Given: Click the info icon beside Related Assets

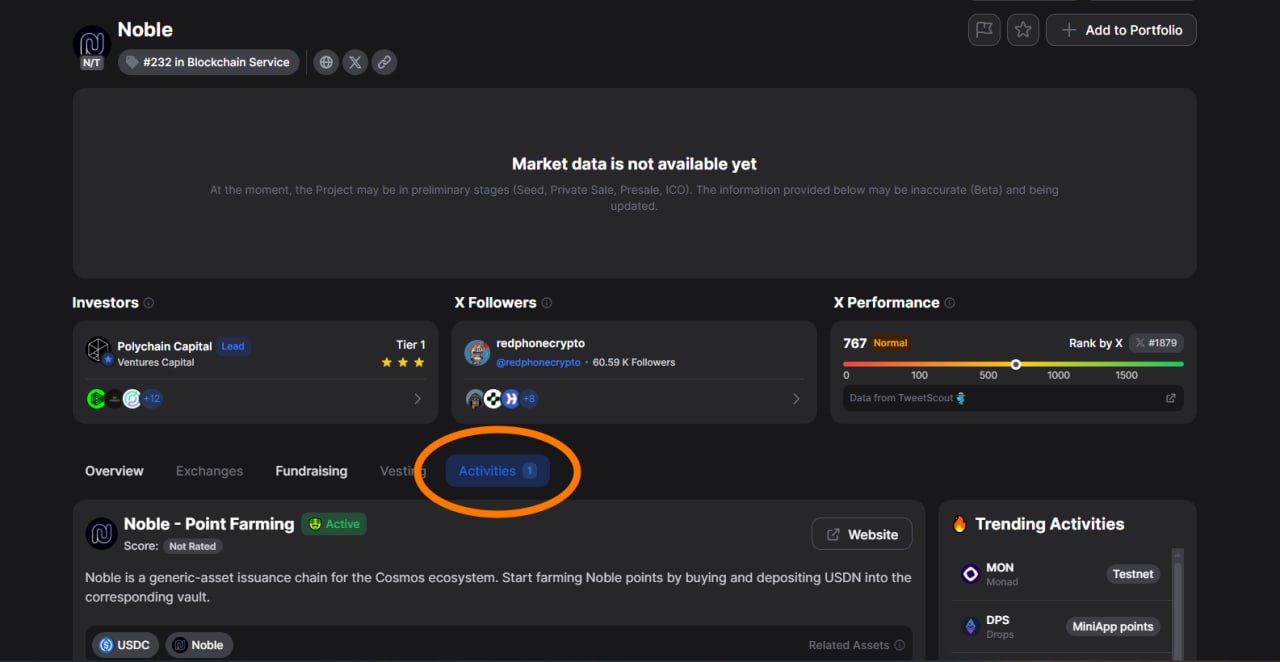Looking at the screenshot, I should click(900, 646).
